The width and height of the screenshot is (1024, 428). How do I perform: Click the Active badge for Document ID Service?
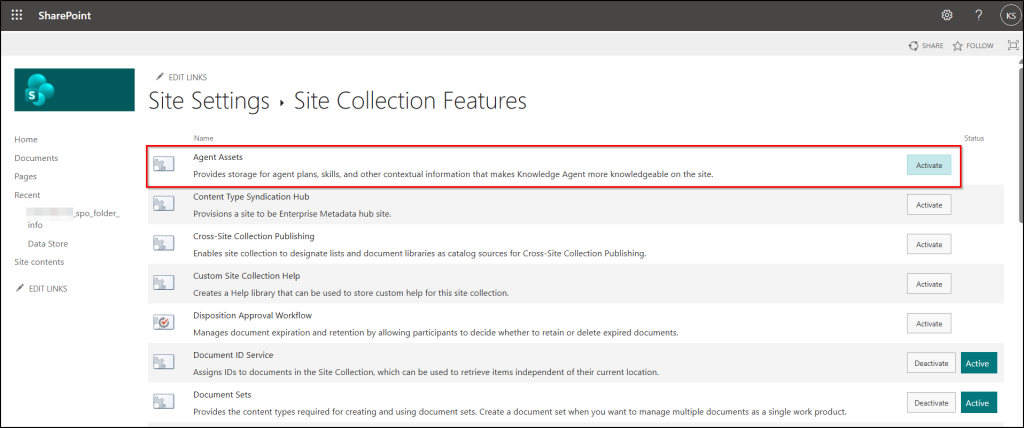979,363
